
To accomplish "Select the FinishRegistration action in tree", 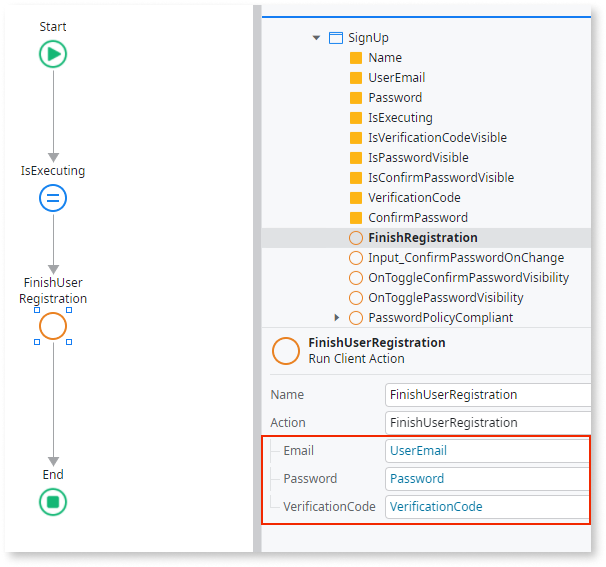I will (x=422, y=238).
